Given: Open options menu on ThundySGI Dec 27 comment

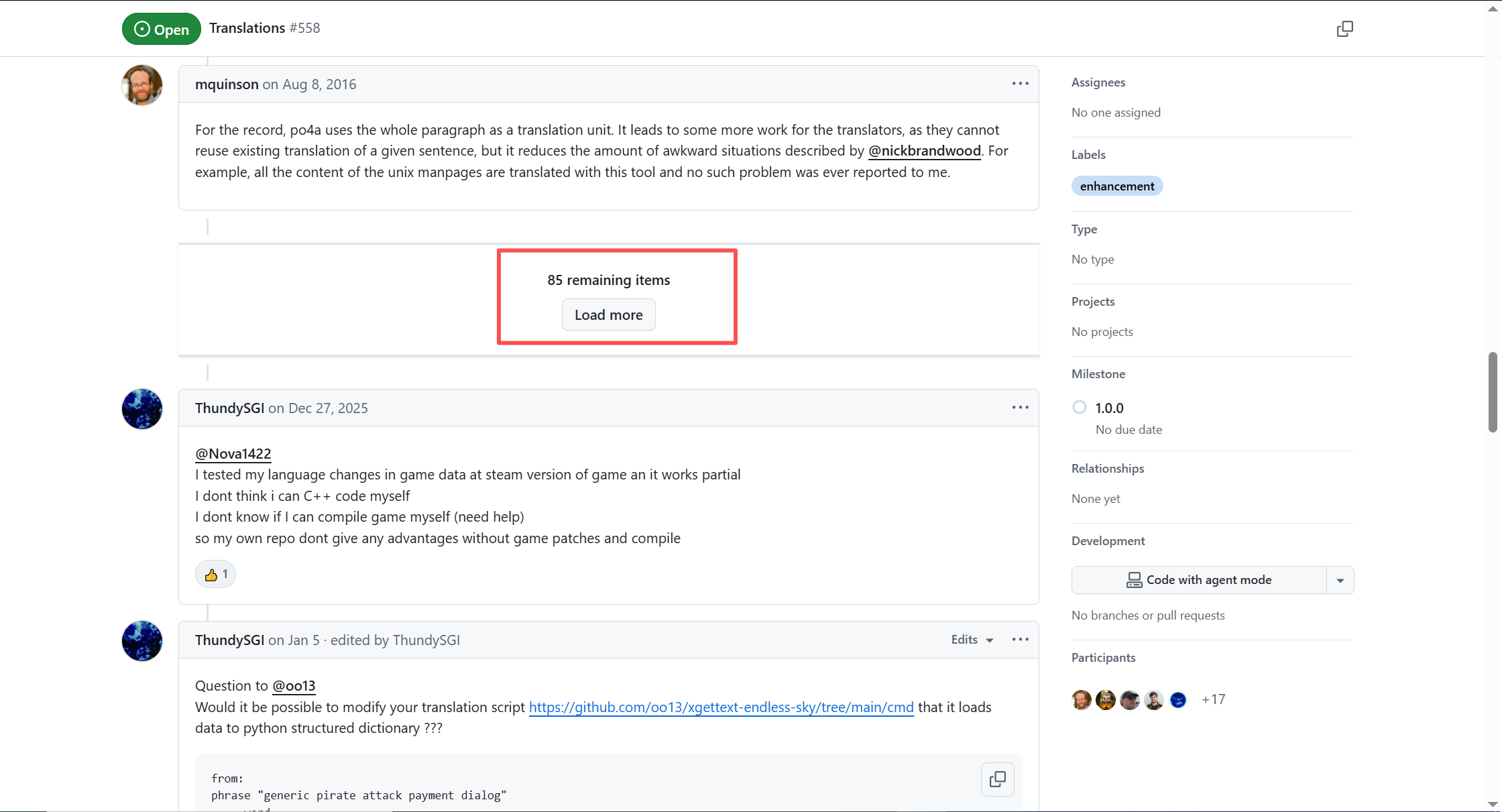Looking at the screenshot, I should point(1020,408).
